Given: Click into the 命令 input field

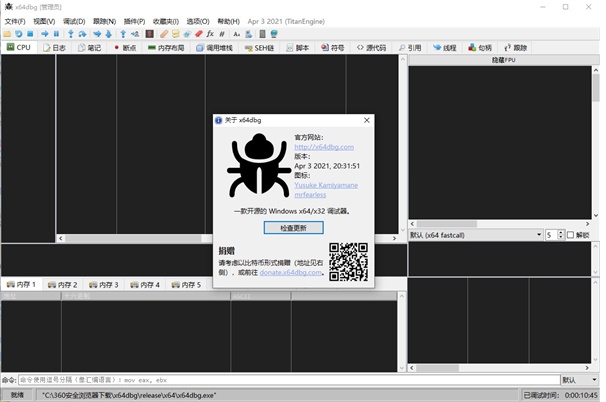Looking at the screenshot, I should coord(289,380).
